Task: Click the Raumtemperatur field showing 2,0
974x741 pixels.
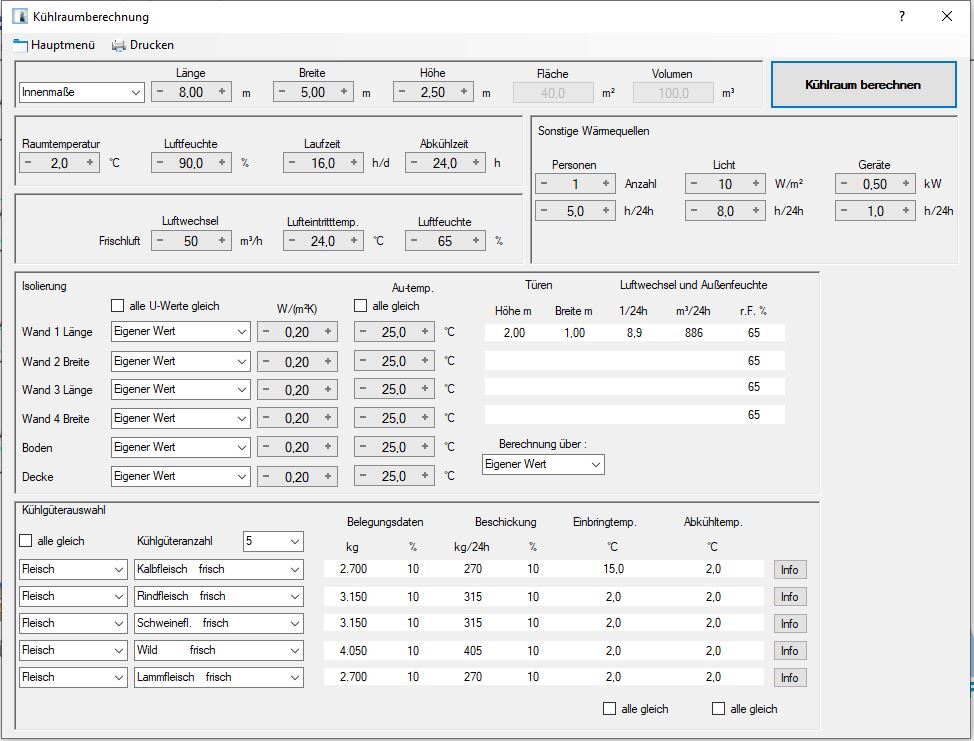Action: 59,163
